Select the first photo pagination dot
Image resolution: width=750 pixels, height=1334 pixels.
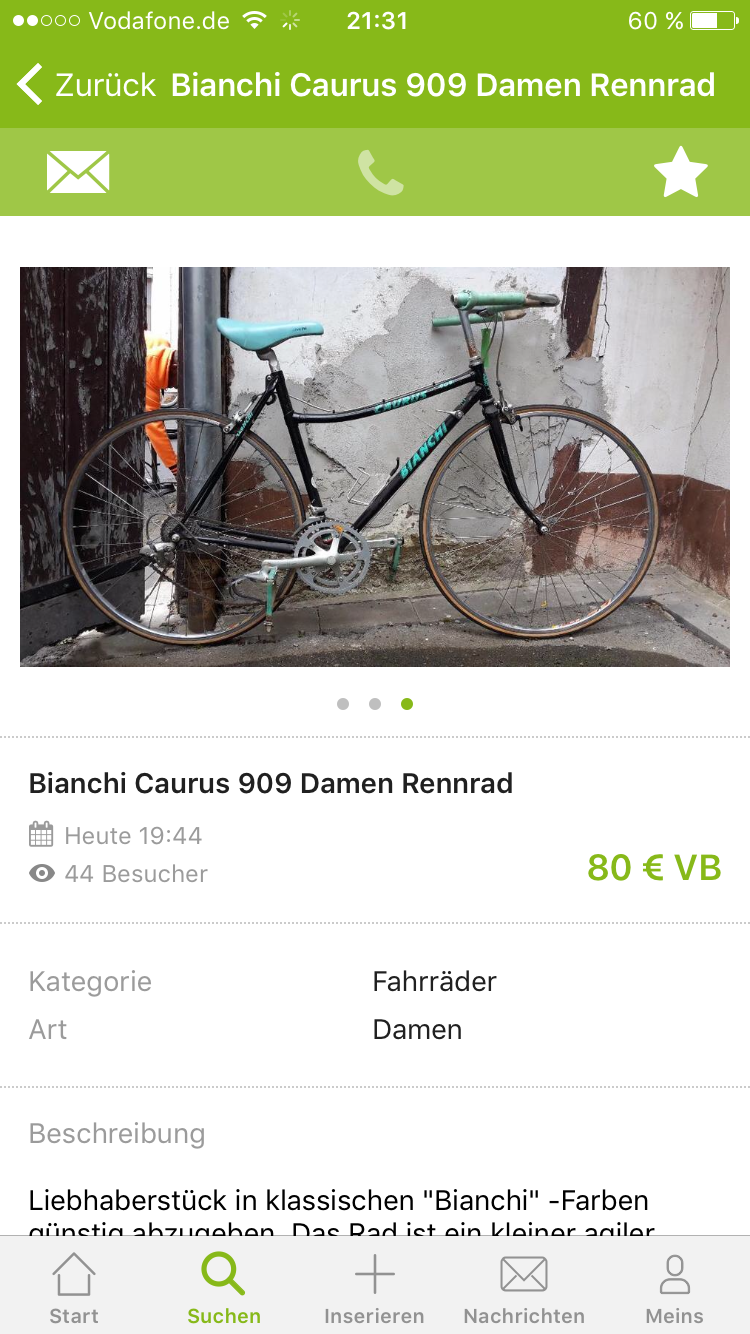(x=343, y=704)
